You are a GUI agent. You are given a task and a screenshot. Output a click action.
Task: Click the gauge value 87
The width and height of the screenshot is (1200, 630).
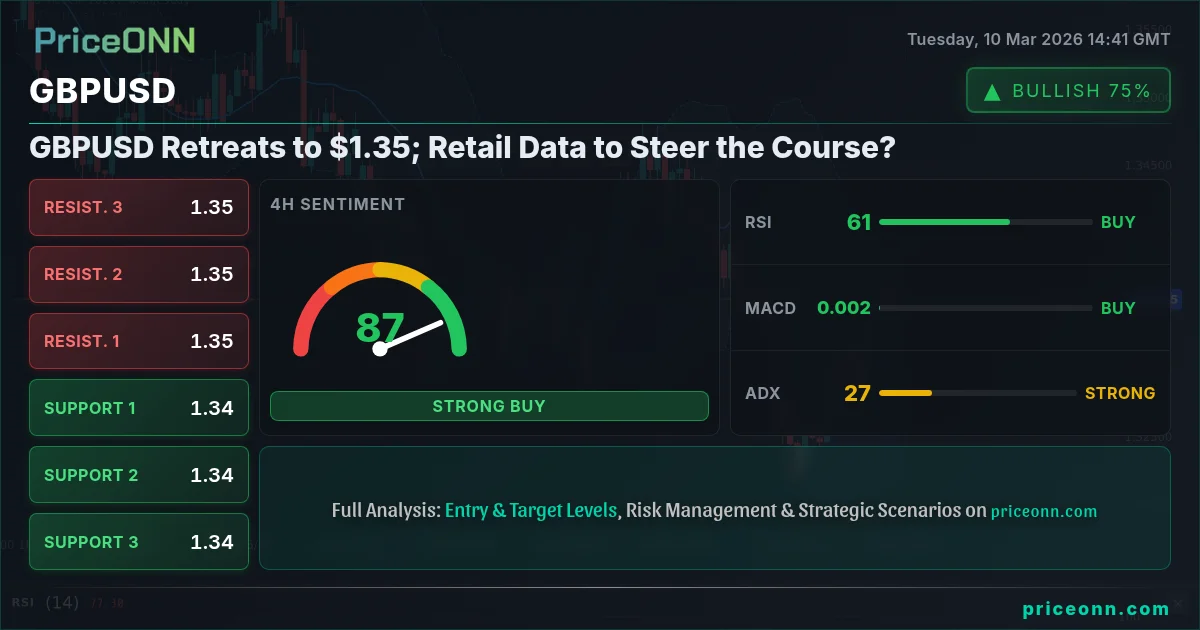[x=380, y=327]
